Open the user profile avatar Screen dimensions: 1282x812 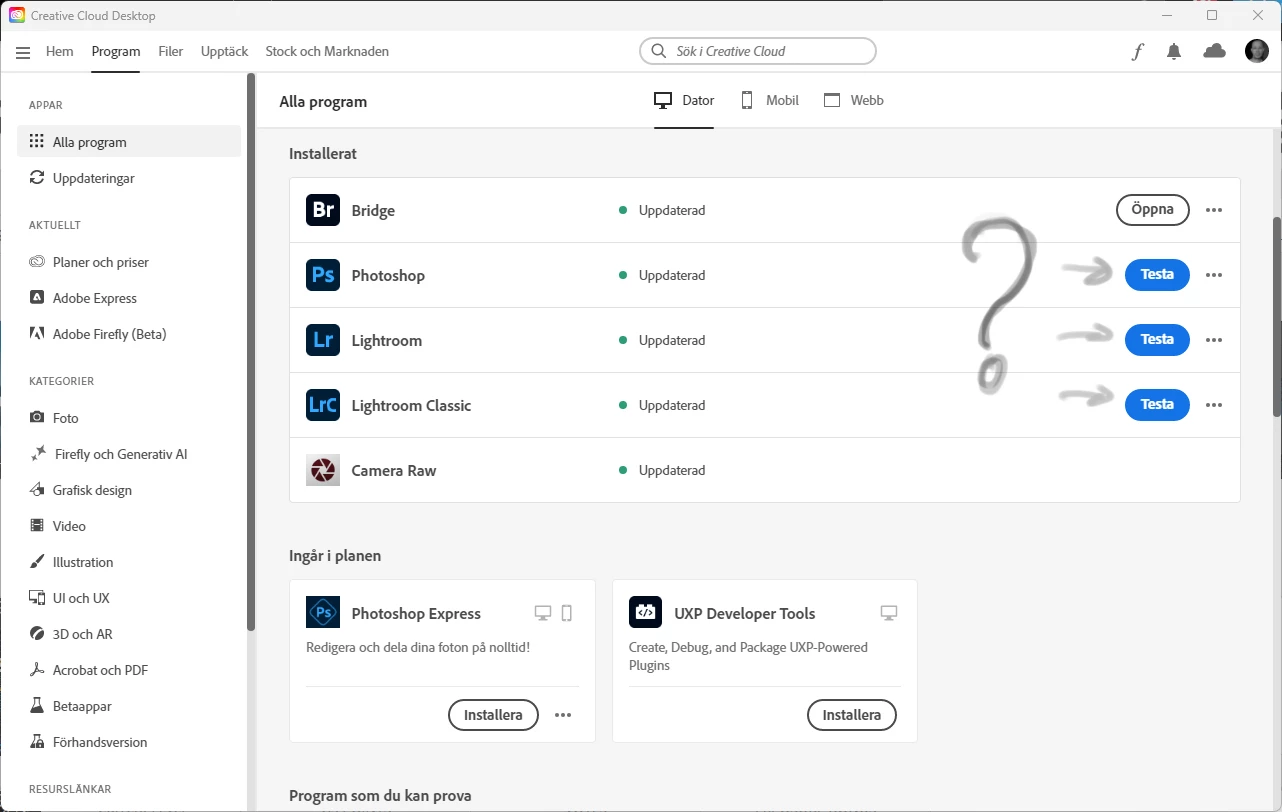click(x=1257, y=51)
